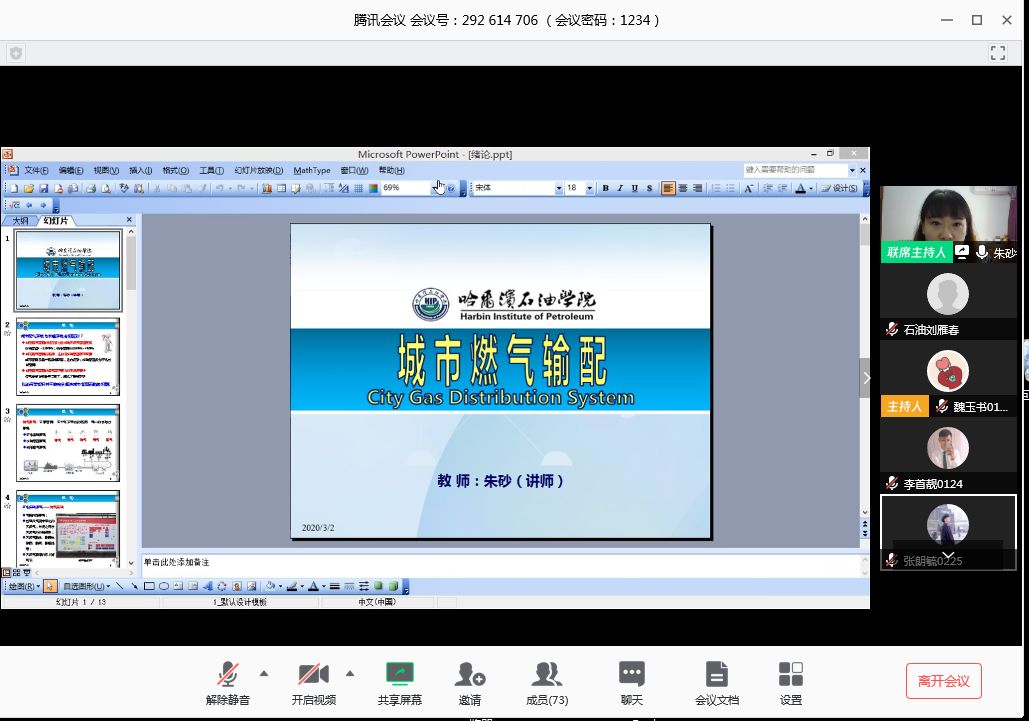Open the 成员(73) members list
This screenshot has height=721, width=1029.
point(546,682)
